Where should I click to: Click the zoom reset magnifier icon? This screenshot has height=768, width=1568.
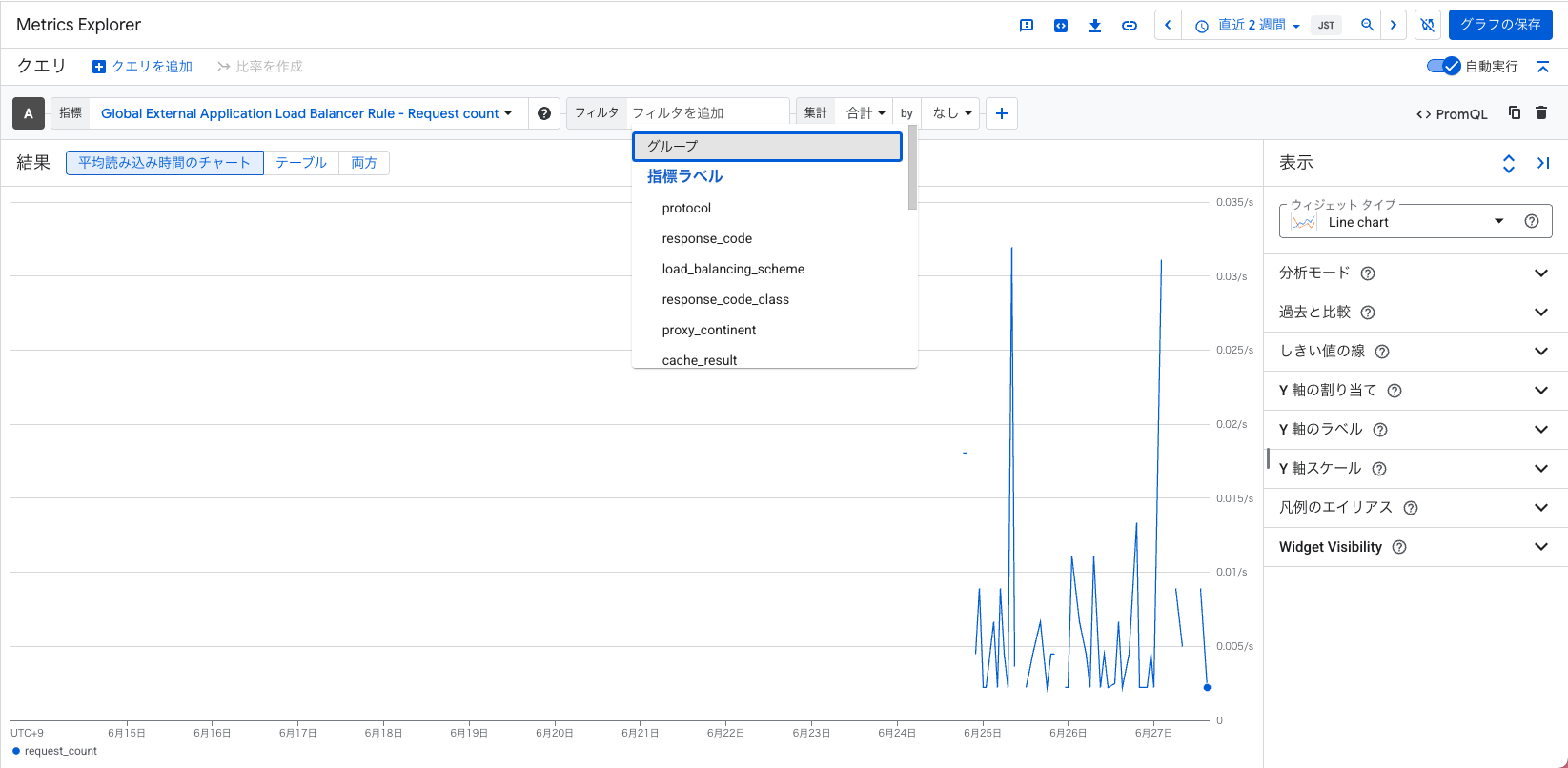click(x=1368, y=25)
